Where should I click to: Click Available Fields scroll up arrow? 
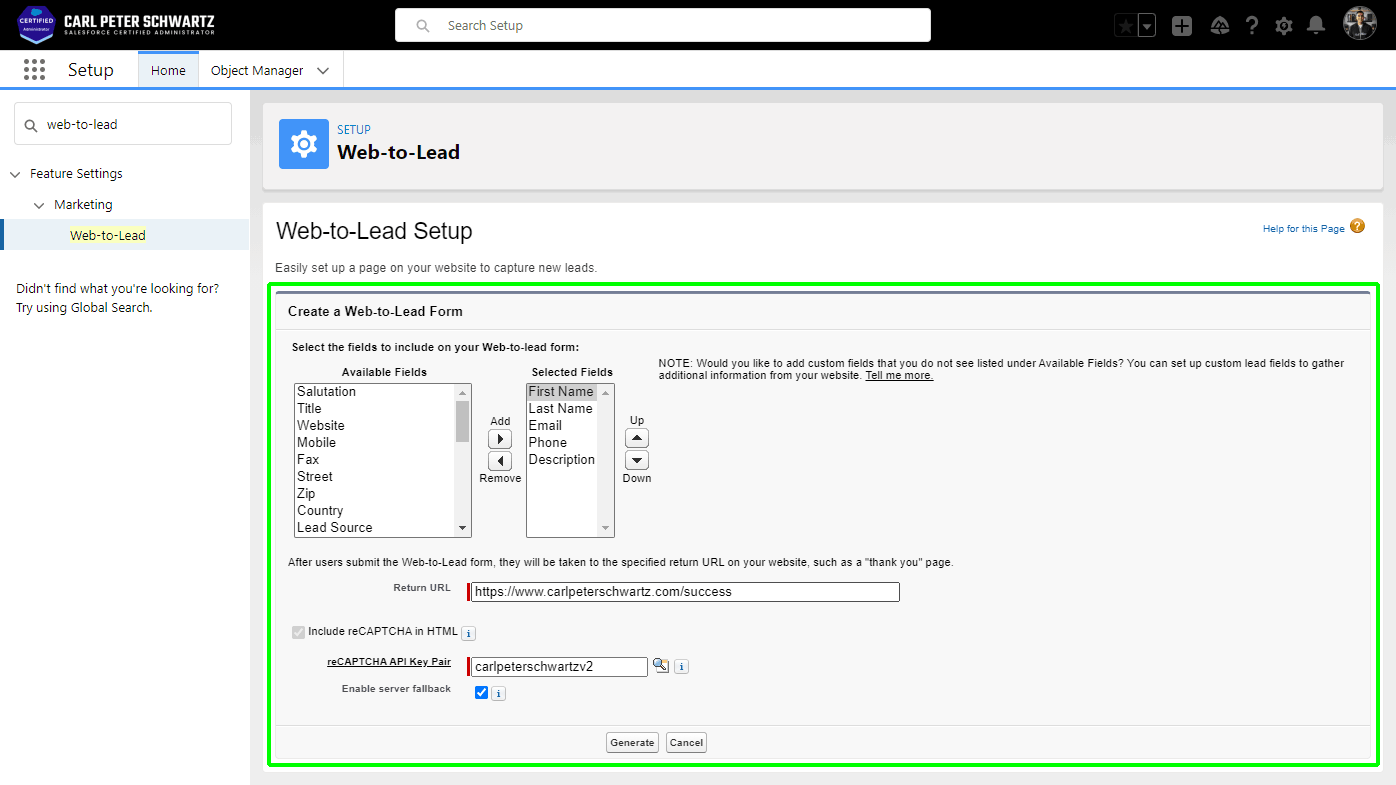pyautogui.click(x=462, y=393)
